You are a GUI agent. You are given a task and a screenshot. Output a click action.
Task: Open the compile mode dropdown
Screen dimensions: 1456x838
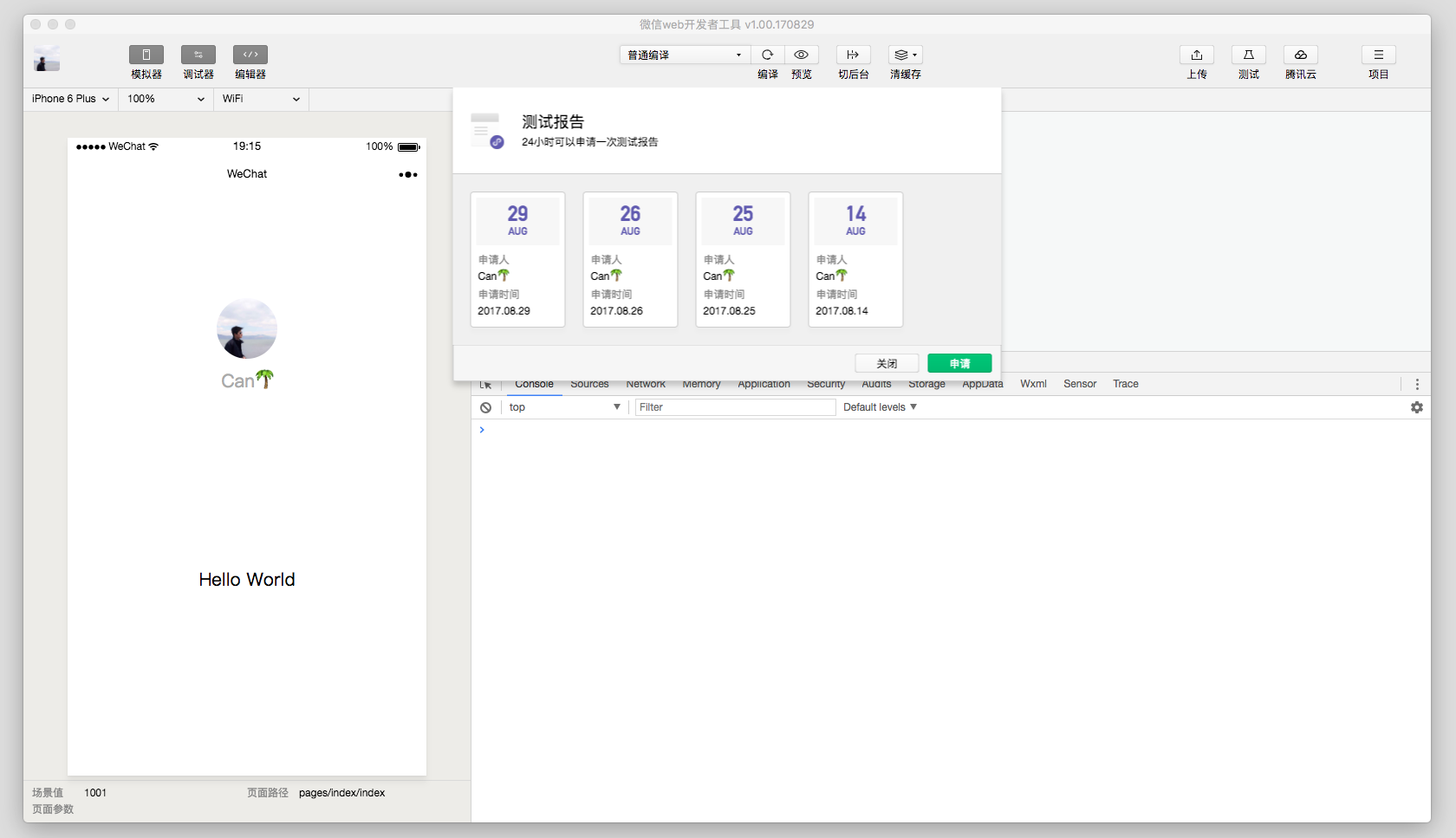(x=684, y=55)
